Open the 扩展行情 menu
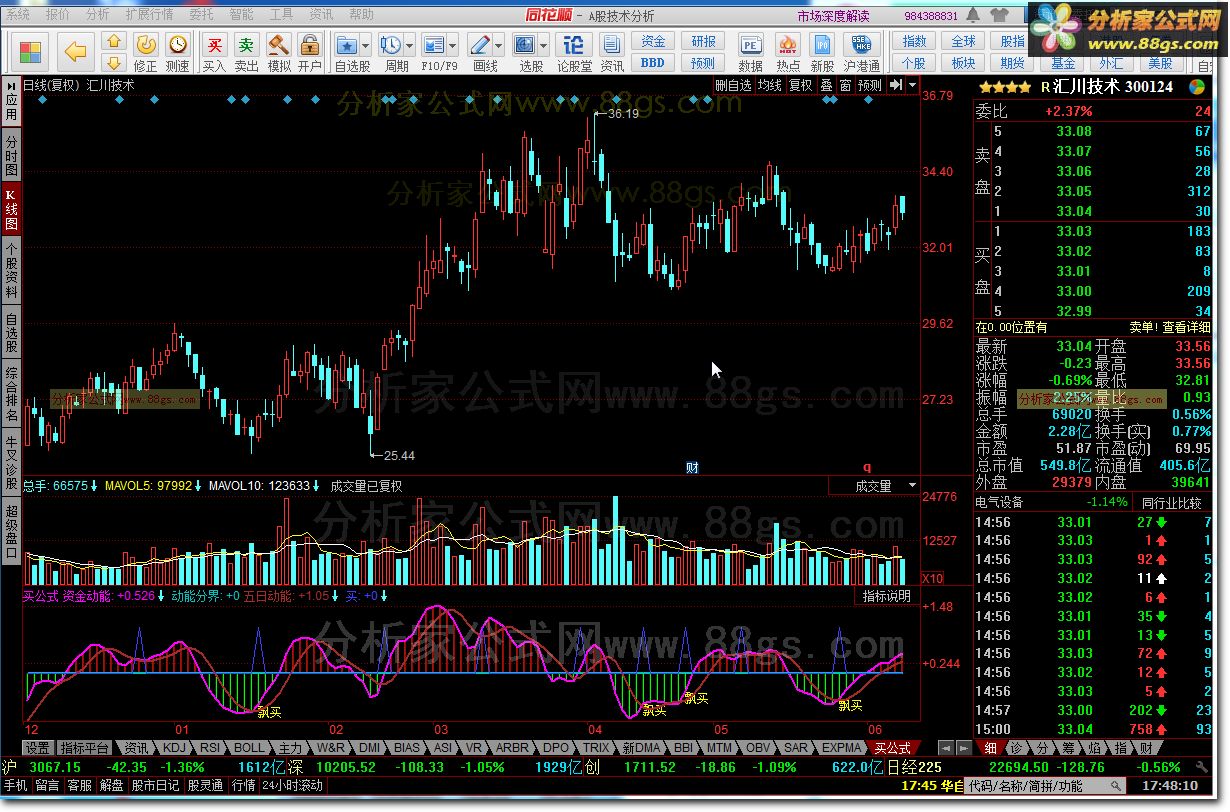1230x812 pixels. tap(149, 15)
